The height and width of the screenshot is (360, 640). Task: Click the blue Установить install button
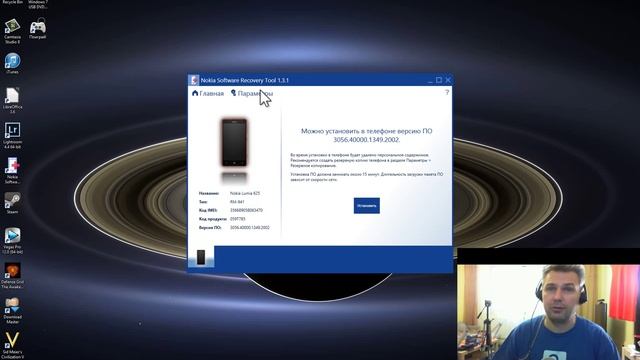pyautogui.click(x=367, y=206)
